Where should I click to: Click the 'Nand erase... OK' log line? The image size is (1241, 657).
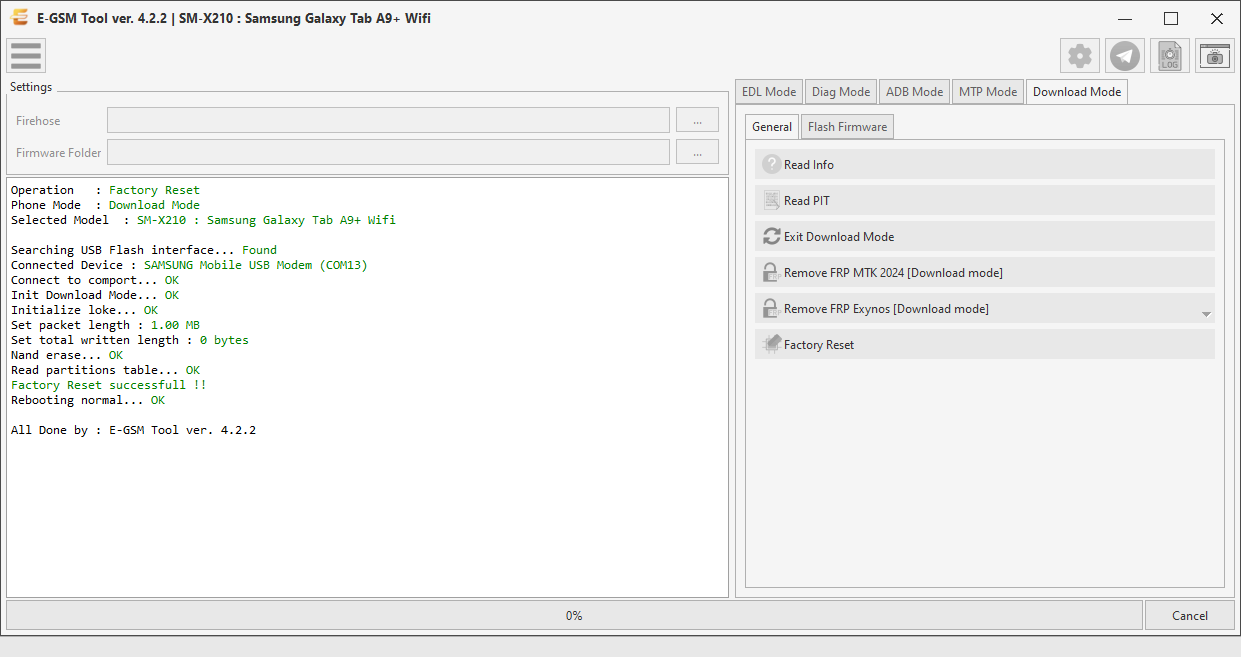[67, 355]
